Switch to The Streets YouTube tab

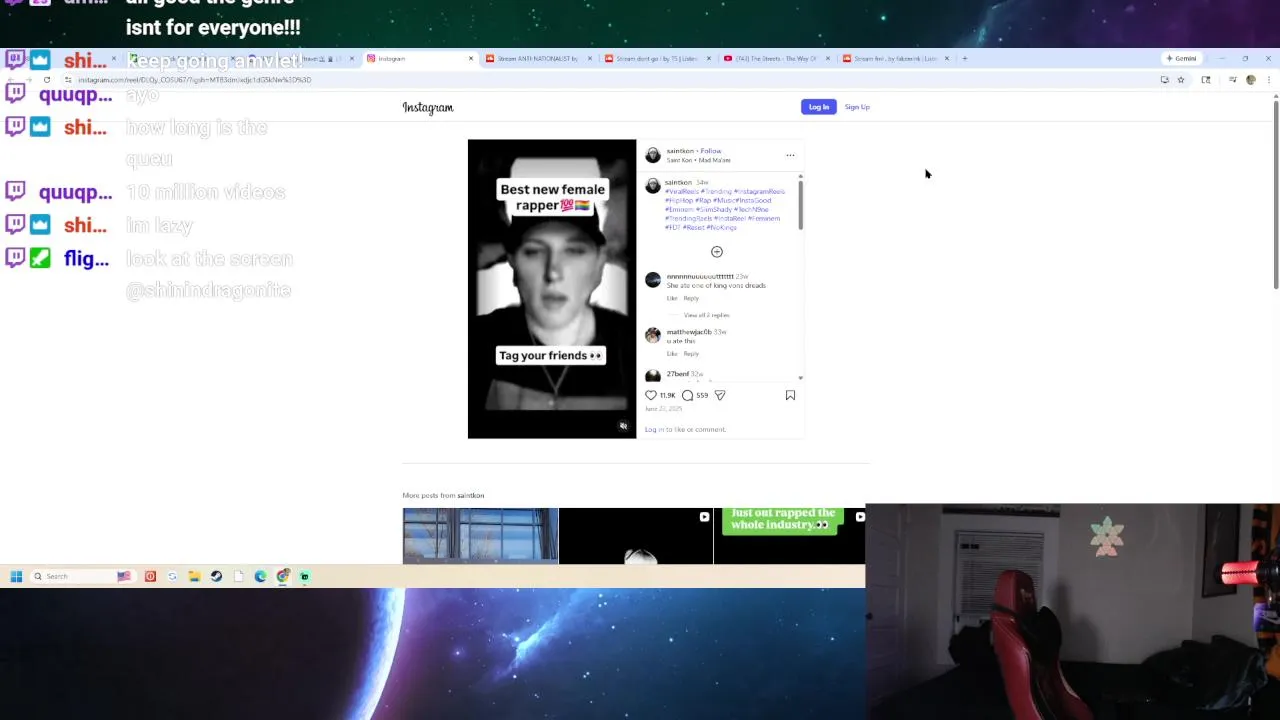point(776,59)
